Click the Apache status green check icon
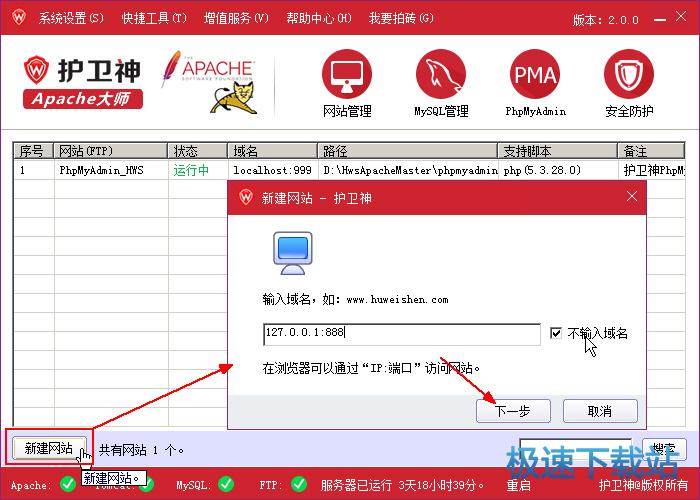Screen dimensions: 700x500 point(68,484)
